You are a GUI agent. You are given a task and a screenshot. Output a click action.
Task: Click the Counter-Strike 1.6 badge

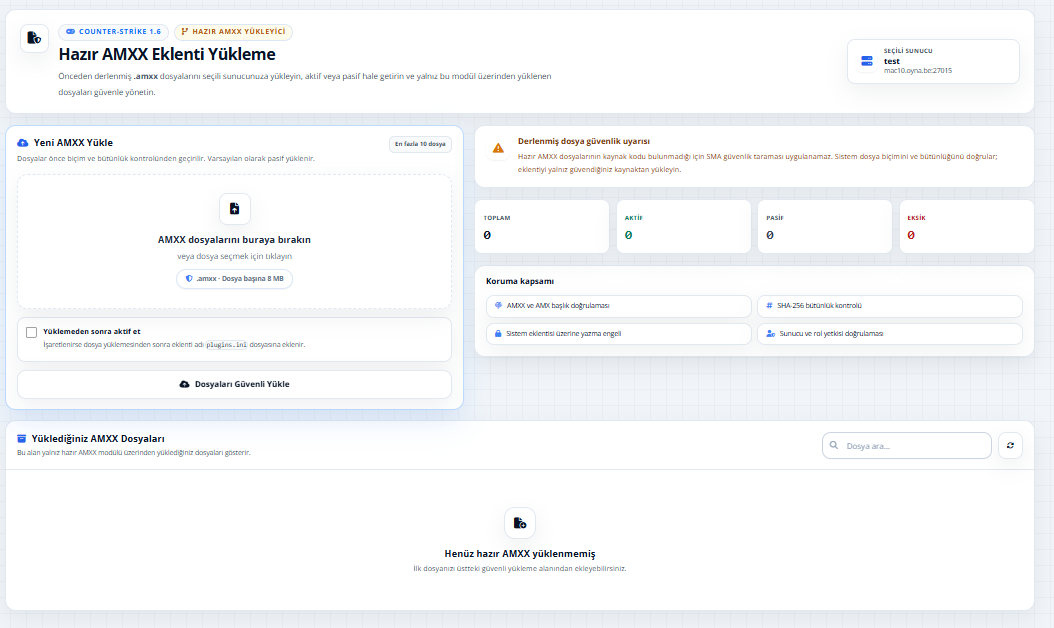(x=114, y=32)
